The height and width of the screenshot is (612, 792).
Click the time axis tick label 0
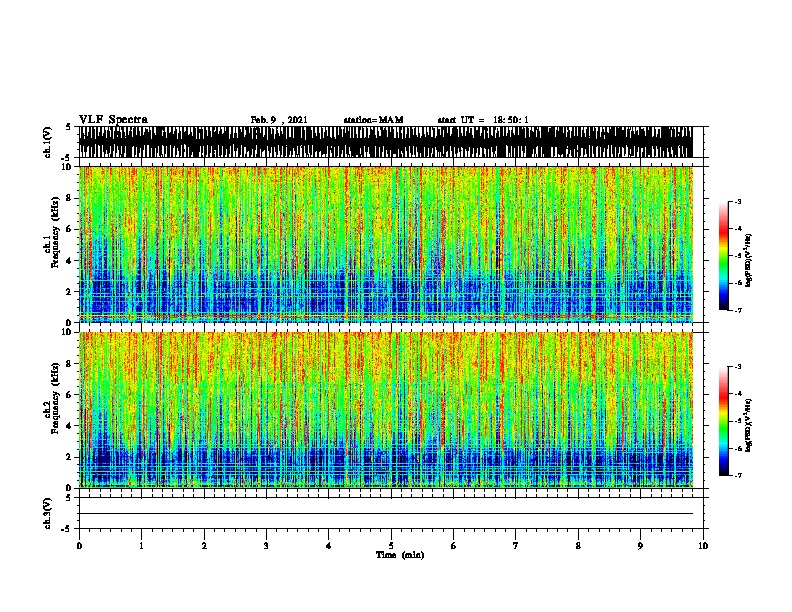point(79,546)
